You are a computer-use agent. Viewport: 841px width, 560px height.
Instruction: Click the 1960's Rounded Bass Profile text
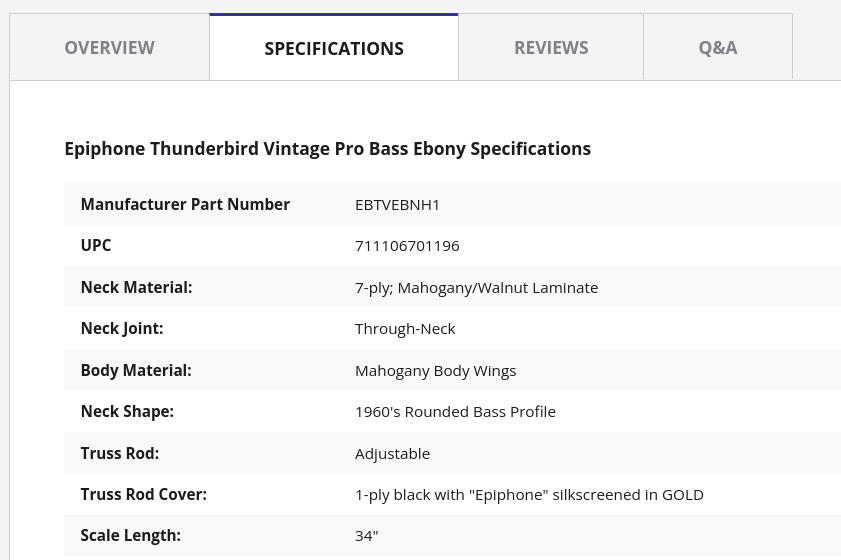click(455, 412)
